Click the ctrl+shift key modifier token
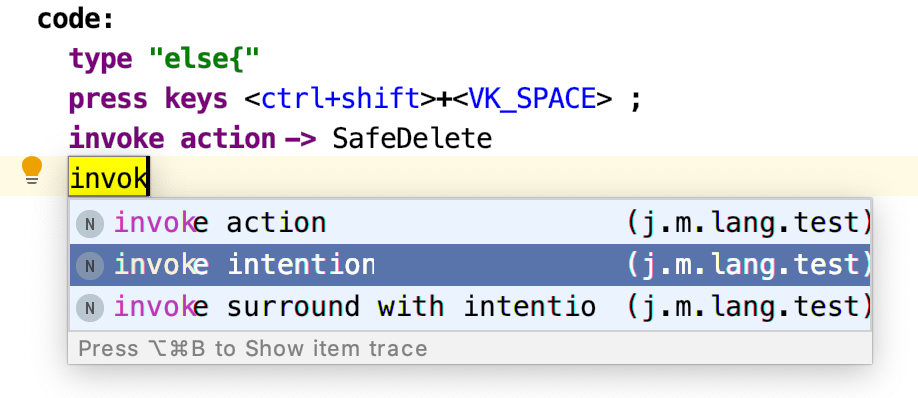The image size is (918, 398). click(x=340, y=99)
